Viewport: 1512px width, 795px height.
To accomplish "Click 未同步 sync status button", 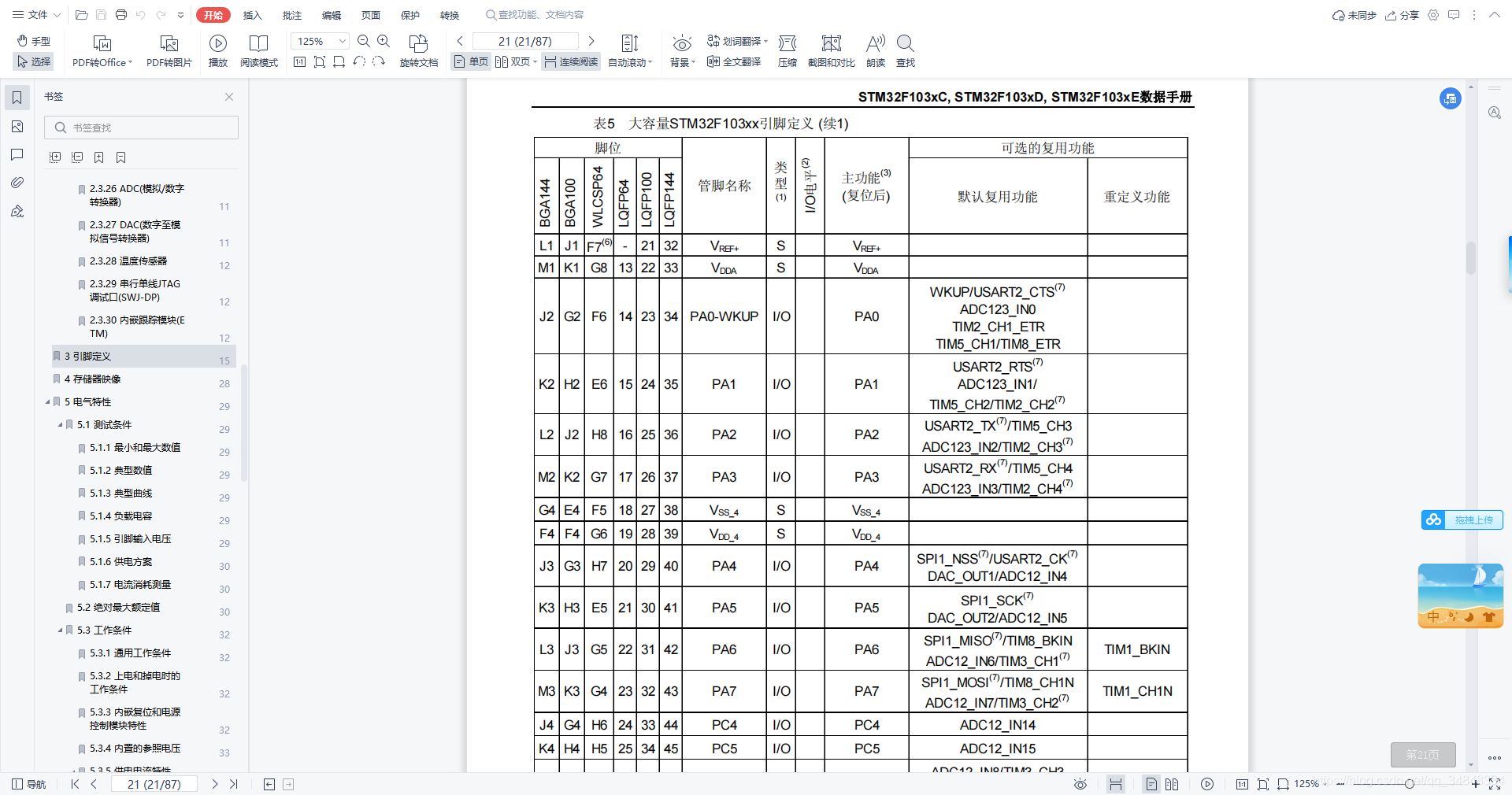I will [1354, 15].
